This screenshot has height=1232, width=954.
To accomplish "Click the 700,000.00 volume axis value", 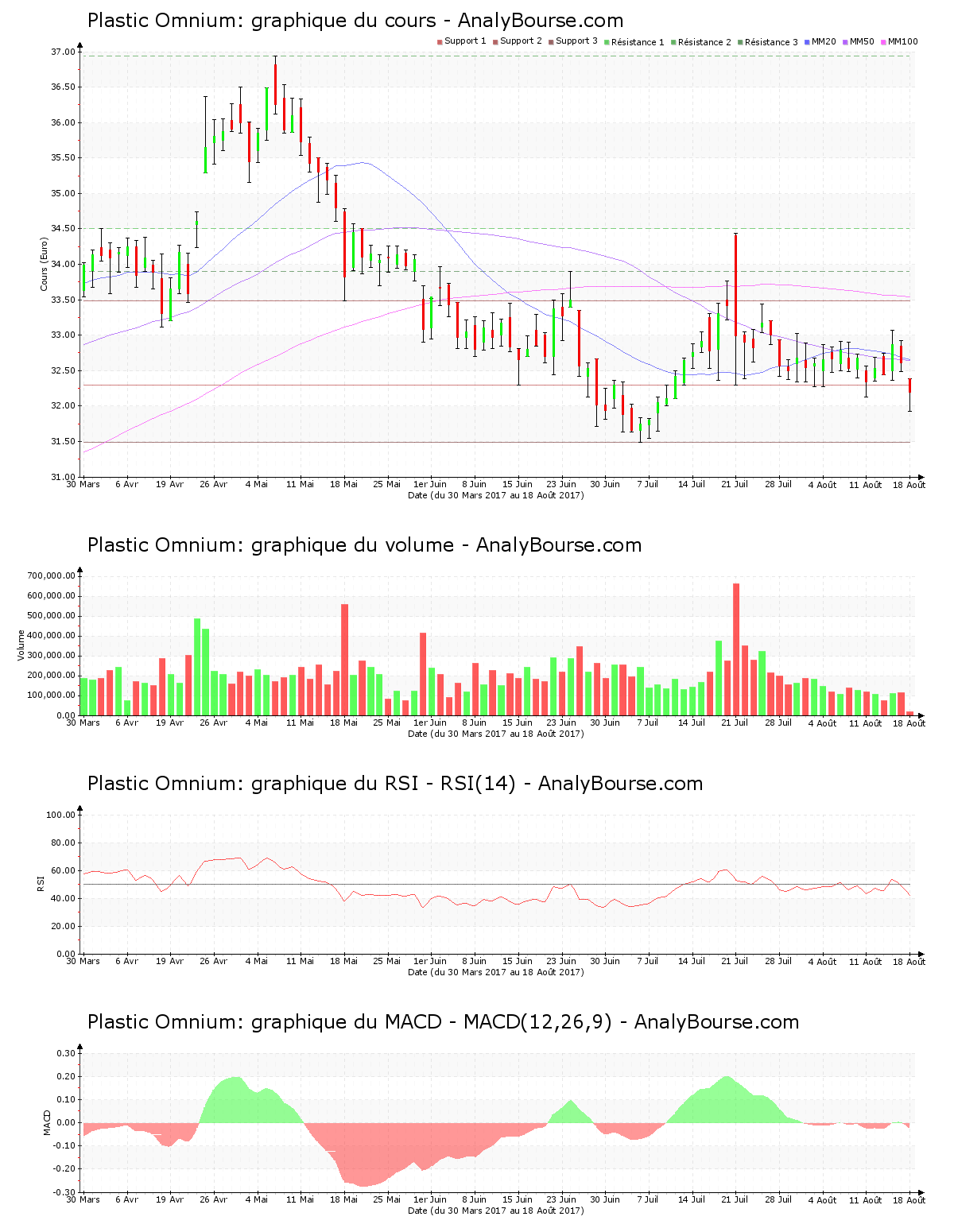I will click(x=51, y=575).
